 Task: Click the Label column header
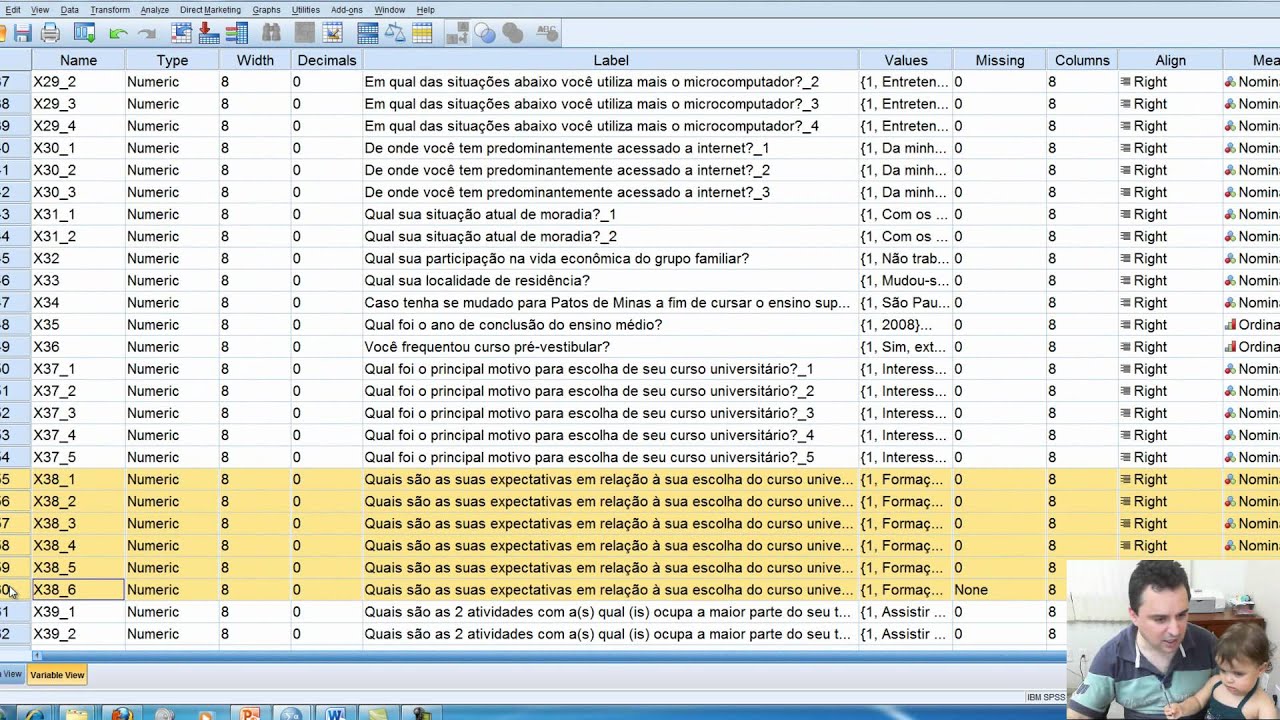pyautogui.click(x=611, y=60)
